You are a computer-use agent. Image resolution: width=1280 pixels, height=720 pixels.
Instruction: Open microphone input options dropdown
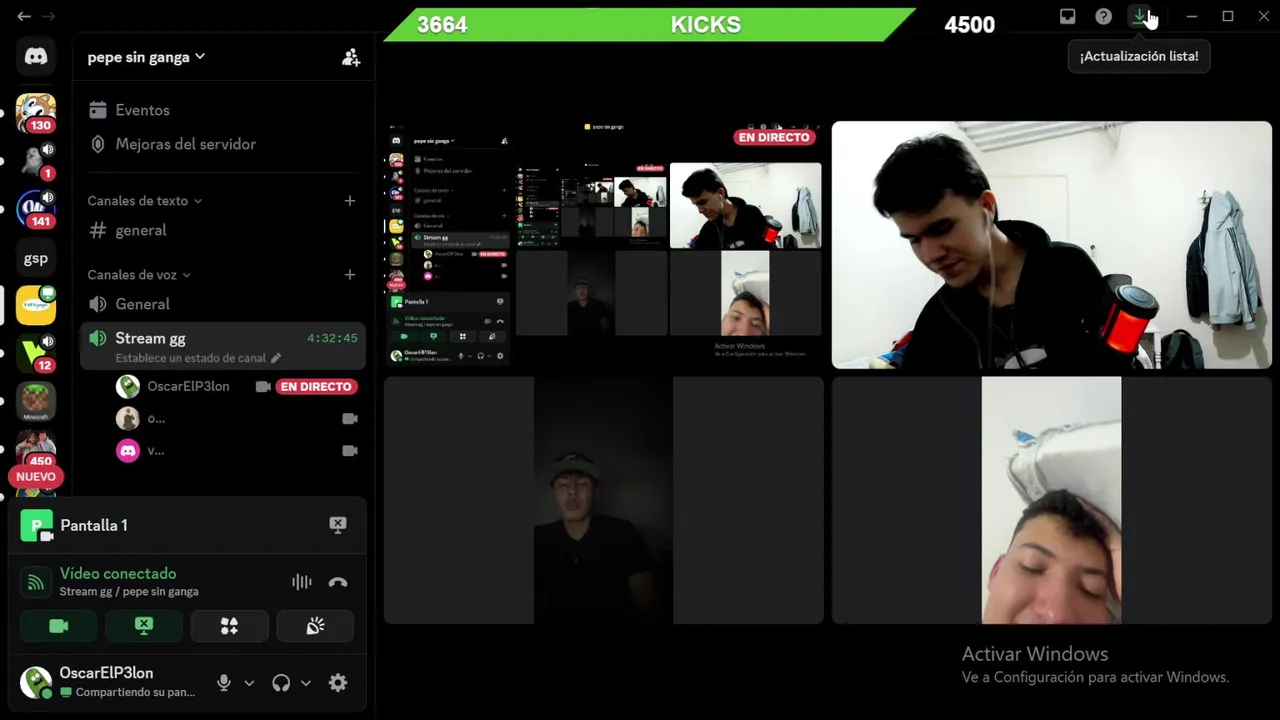tap(249, 683)
